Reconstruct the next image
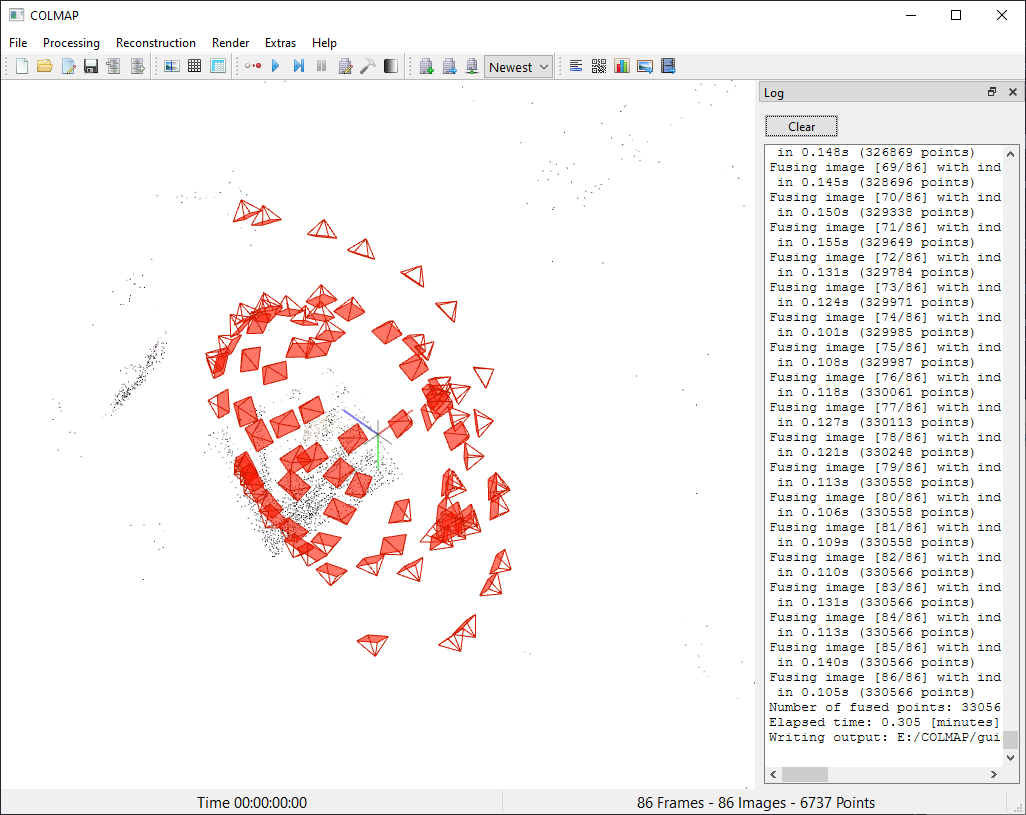 [299, 65]
